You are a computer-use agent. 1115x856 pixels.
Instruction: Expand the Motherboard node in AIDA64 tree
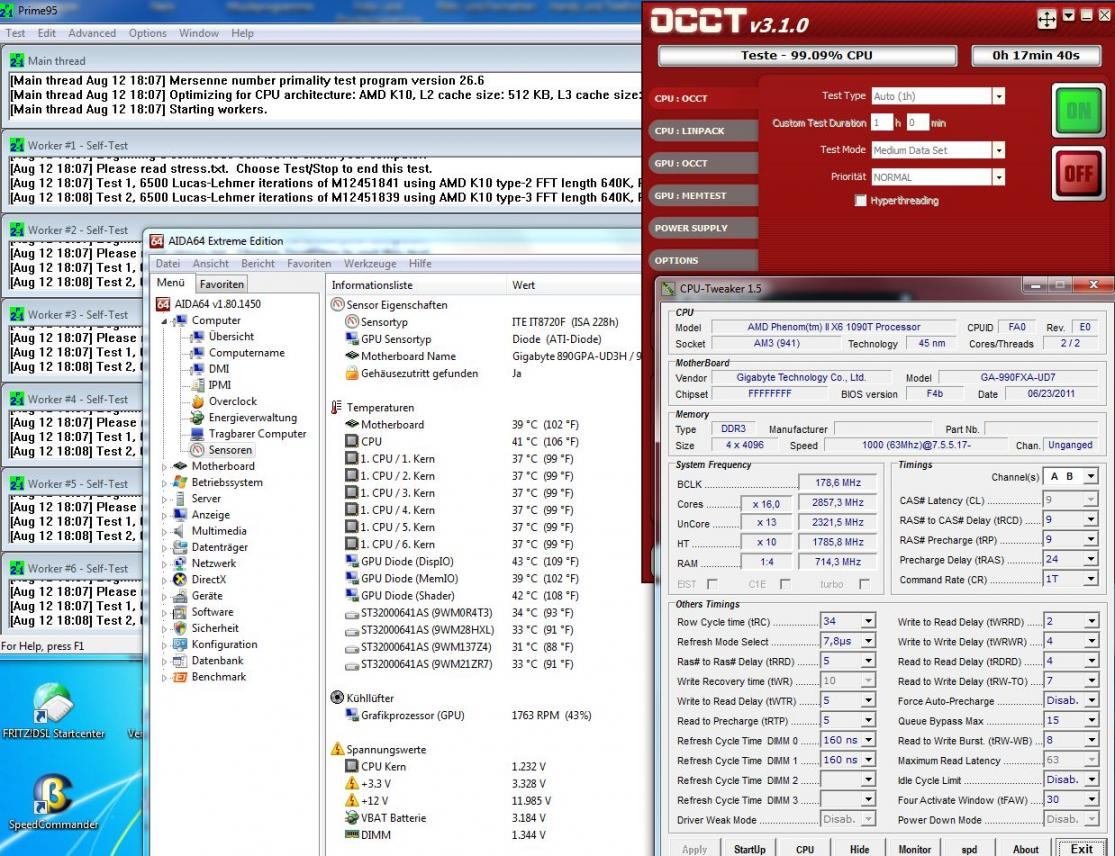(x=164, y=466)
